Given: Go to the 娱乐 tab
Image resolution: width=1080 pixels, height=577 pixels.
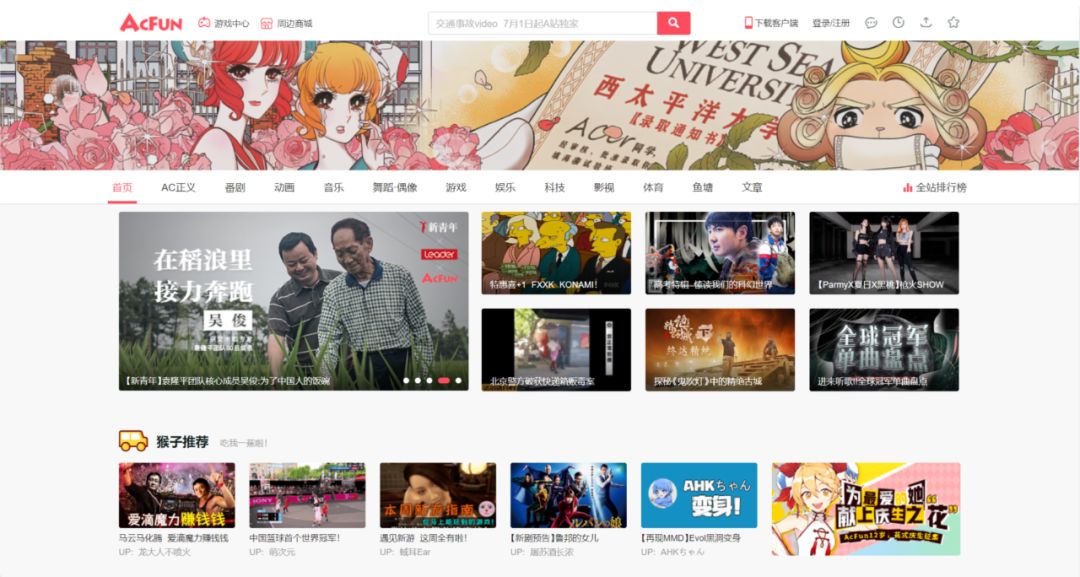Looking at the screenshot, I should (x=505, y=187).
